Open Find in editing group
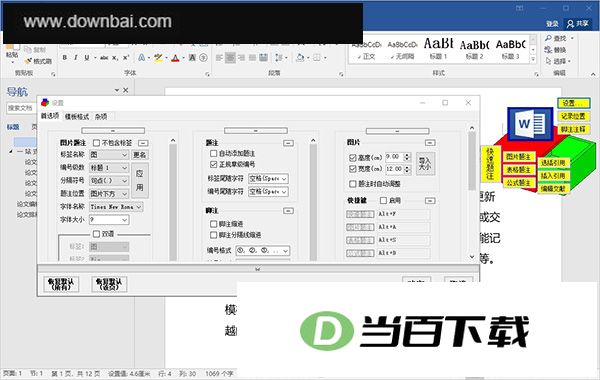The height and width of the screenshot is (380, 600). pyautogui.click(x=559, y=39)
